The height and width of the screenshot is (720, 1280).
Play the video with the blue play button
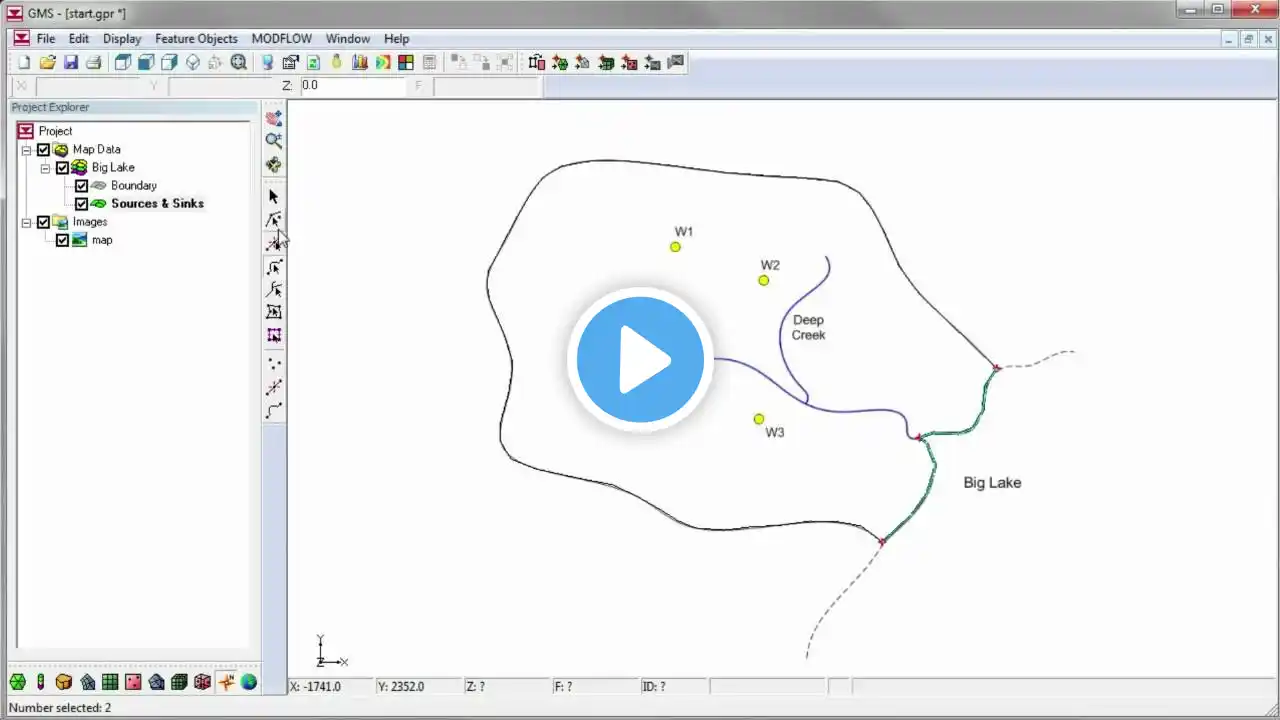tap(640, 359)
